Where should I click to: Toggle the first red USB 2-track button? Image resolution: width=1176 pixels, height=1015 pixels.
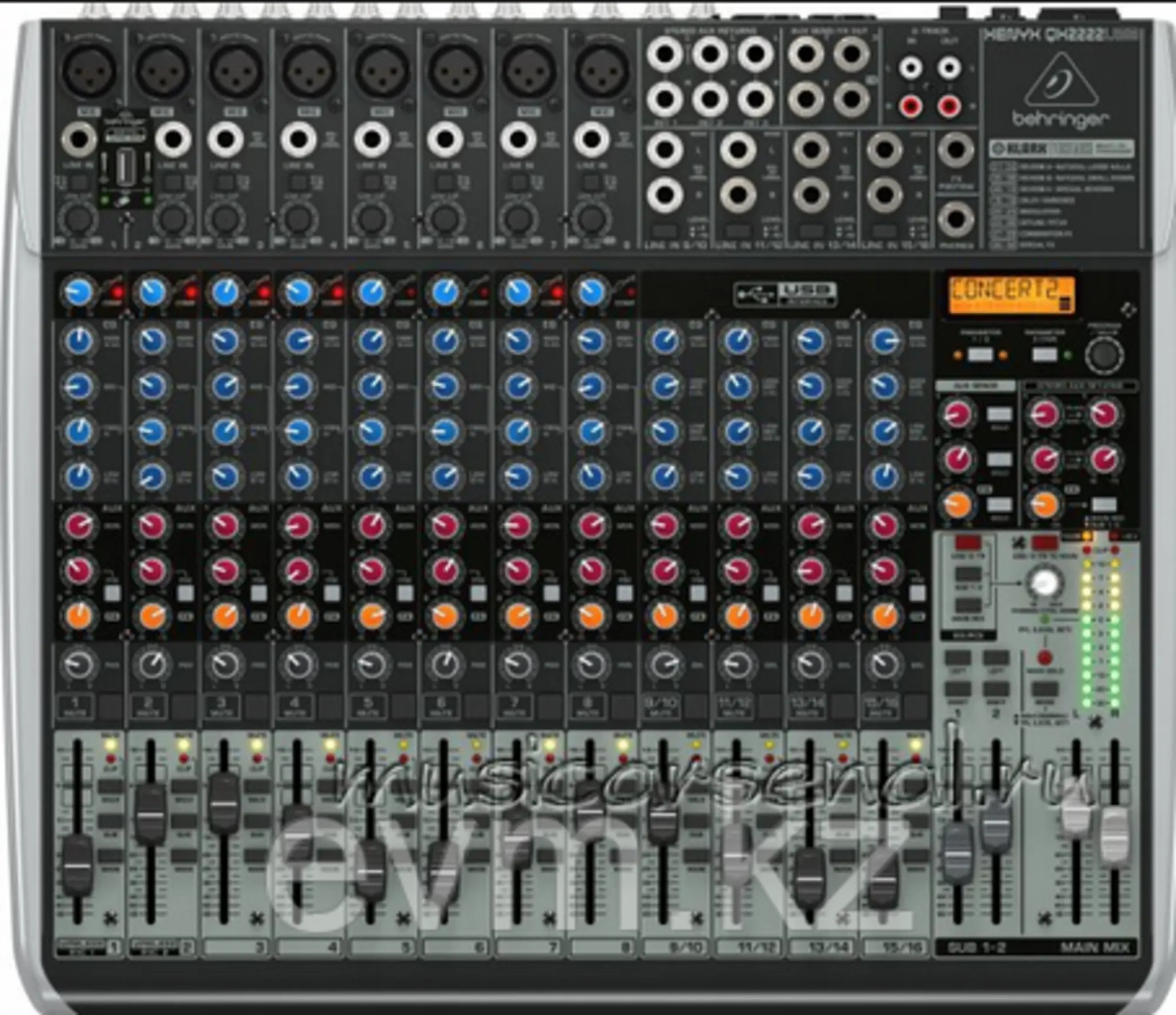click(968, 542)
